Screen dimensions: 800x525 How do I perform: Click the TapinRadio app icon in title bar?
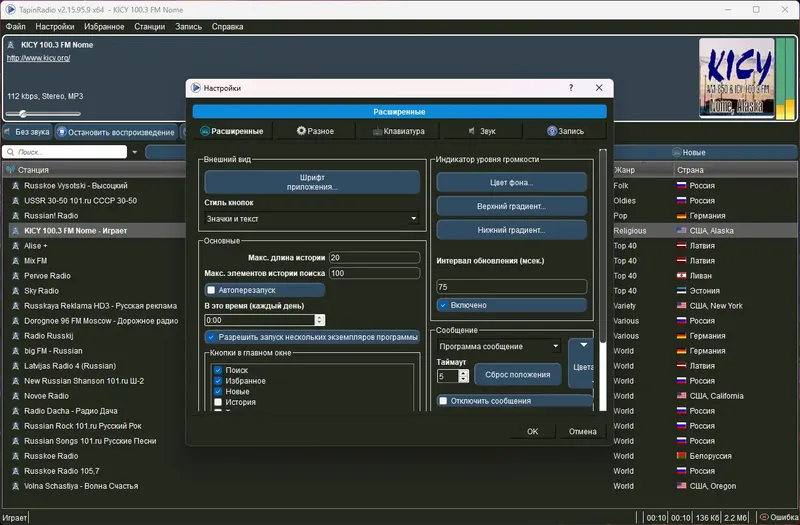(10, 9)
